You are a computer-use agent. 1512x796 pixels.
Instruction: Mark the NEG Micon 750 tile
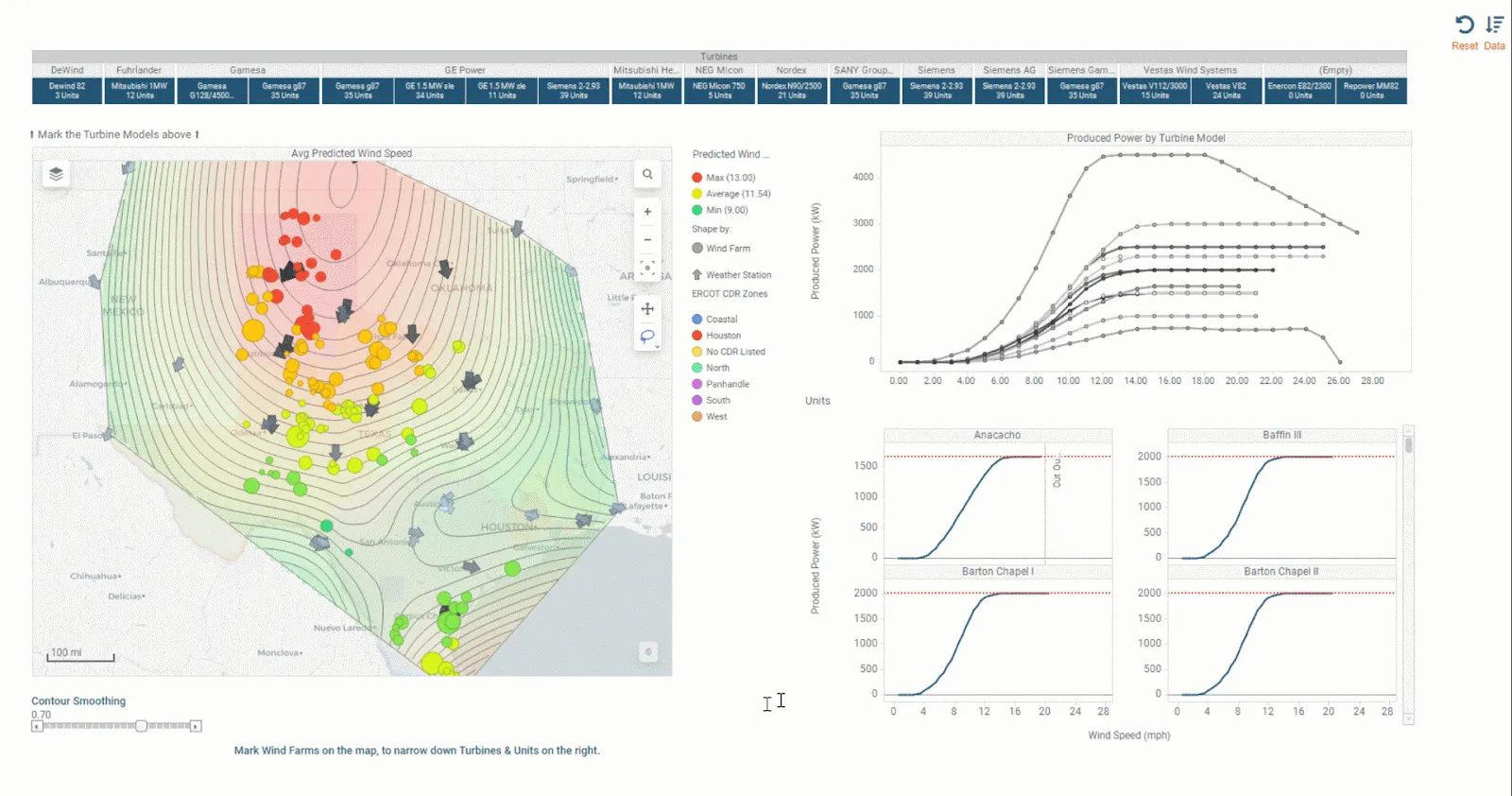[x=719, y=91]
